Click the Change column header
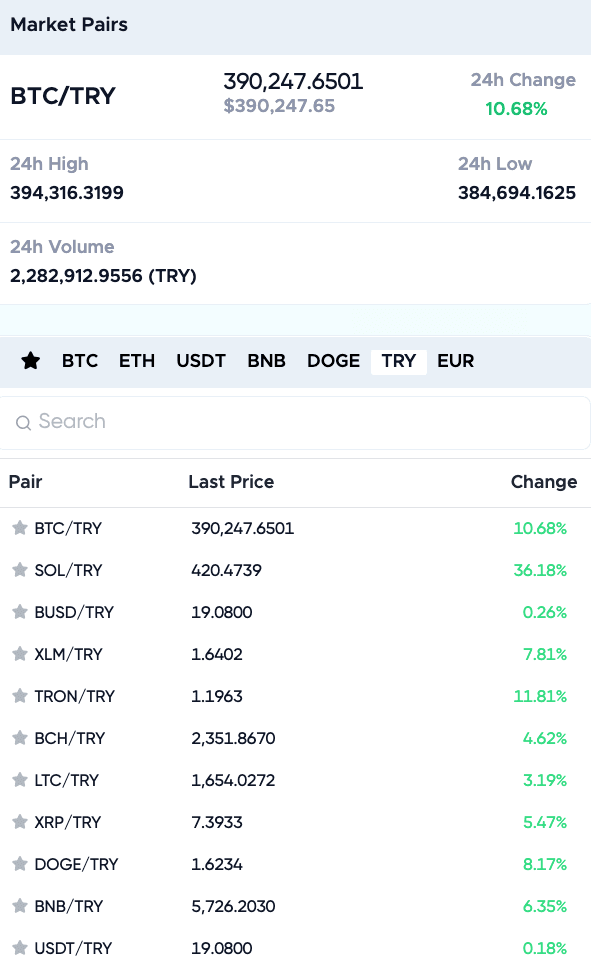 [544, 482]
